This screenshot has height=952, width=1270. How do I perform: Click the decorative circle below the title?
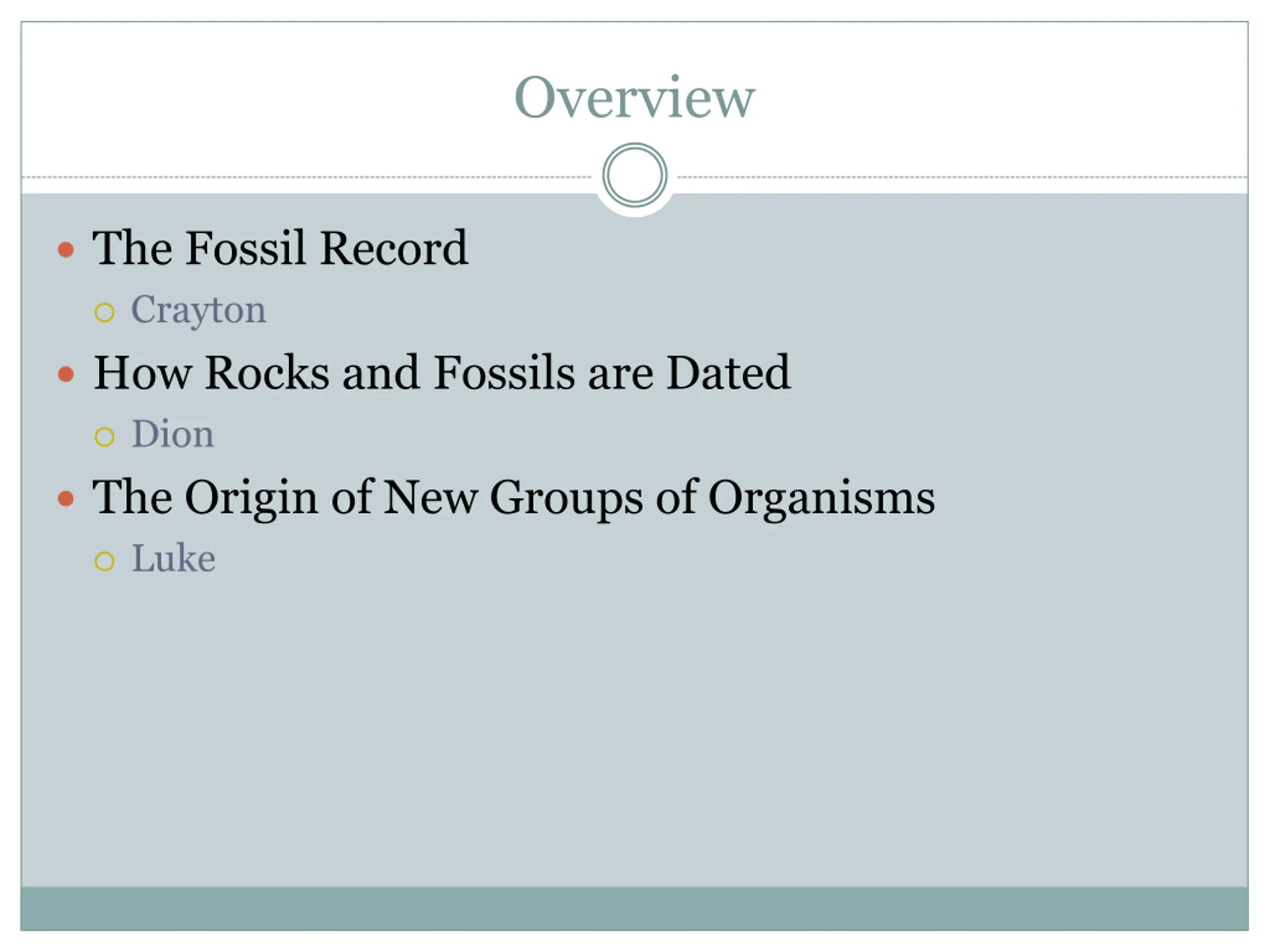pyautogui.click(x=635, y=175)
